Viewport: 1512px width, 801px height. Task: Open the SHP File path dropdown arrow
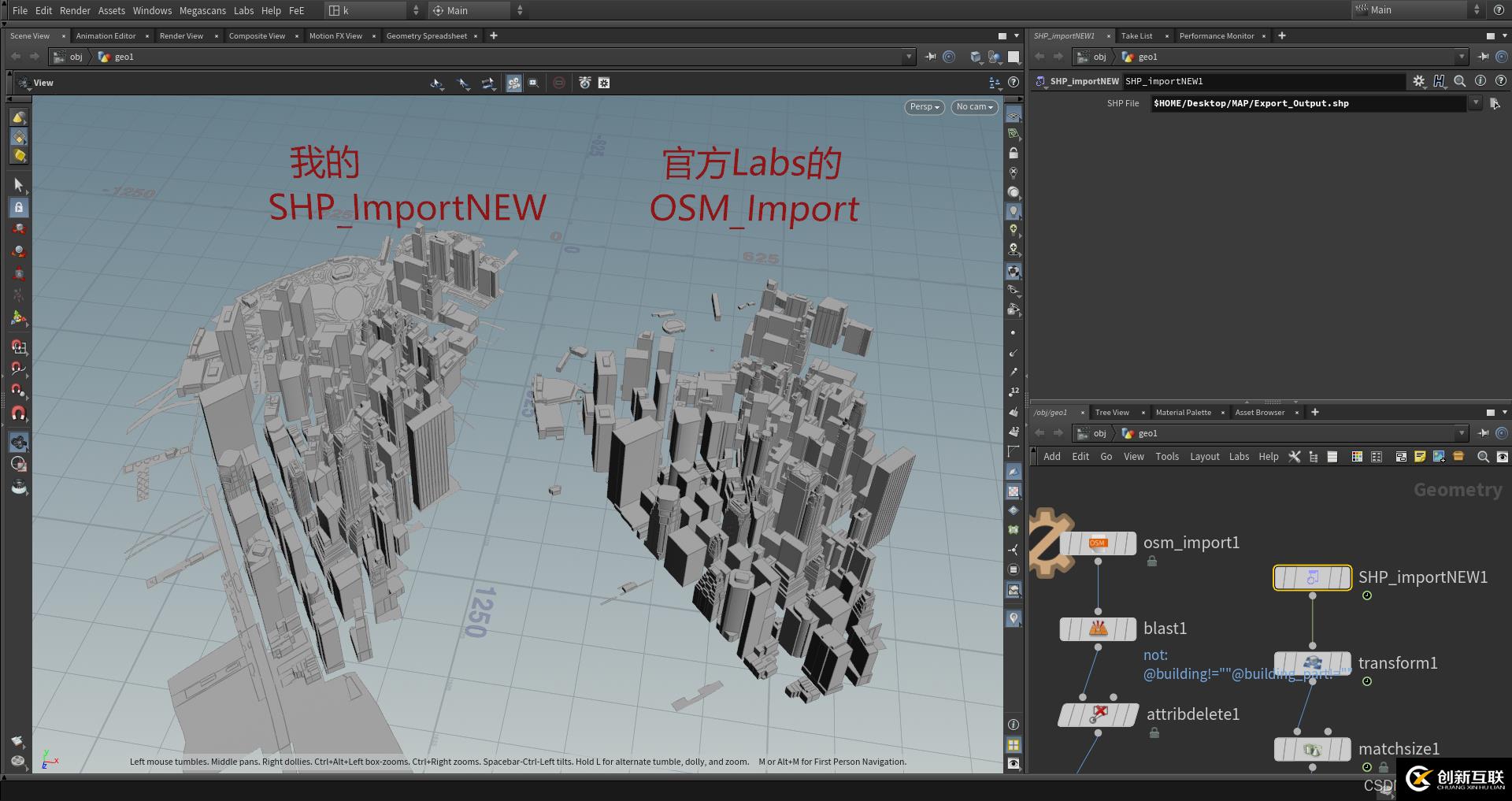(x=1475, y=103)
